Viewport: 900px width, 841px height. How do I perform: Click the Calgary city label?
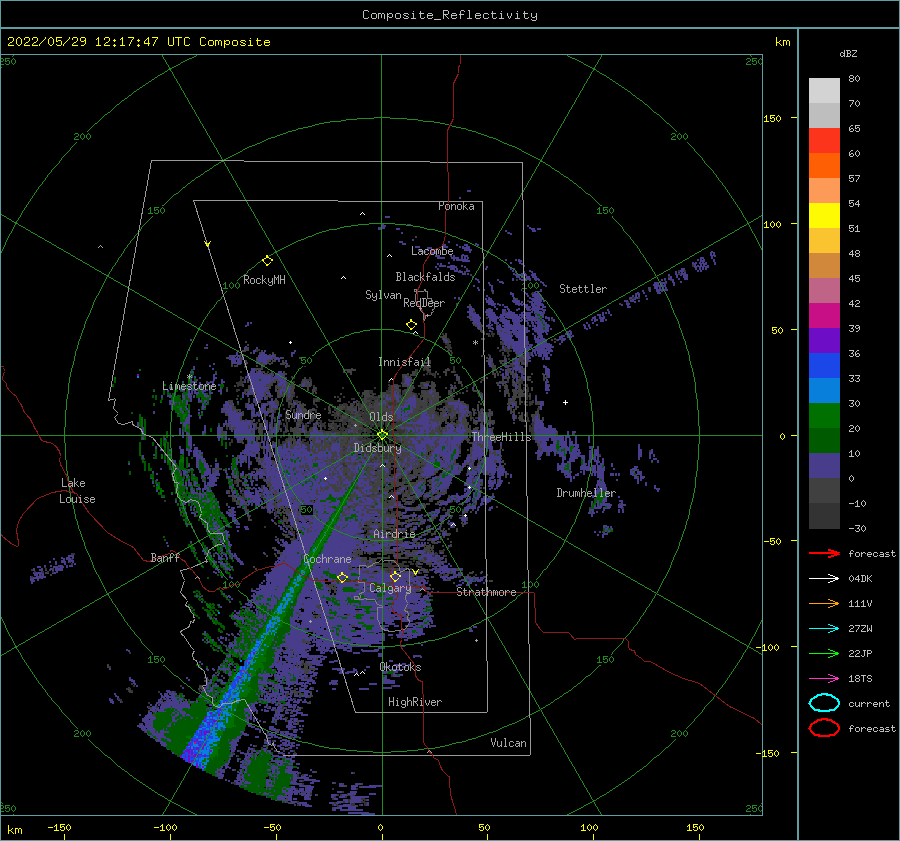(390, 588)
